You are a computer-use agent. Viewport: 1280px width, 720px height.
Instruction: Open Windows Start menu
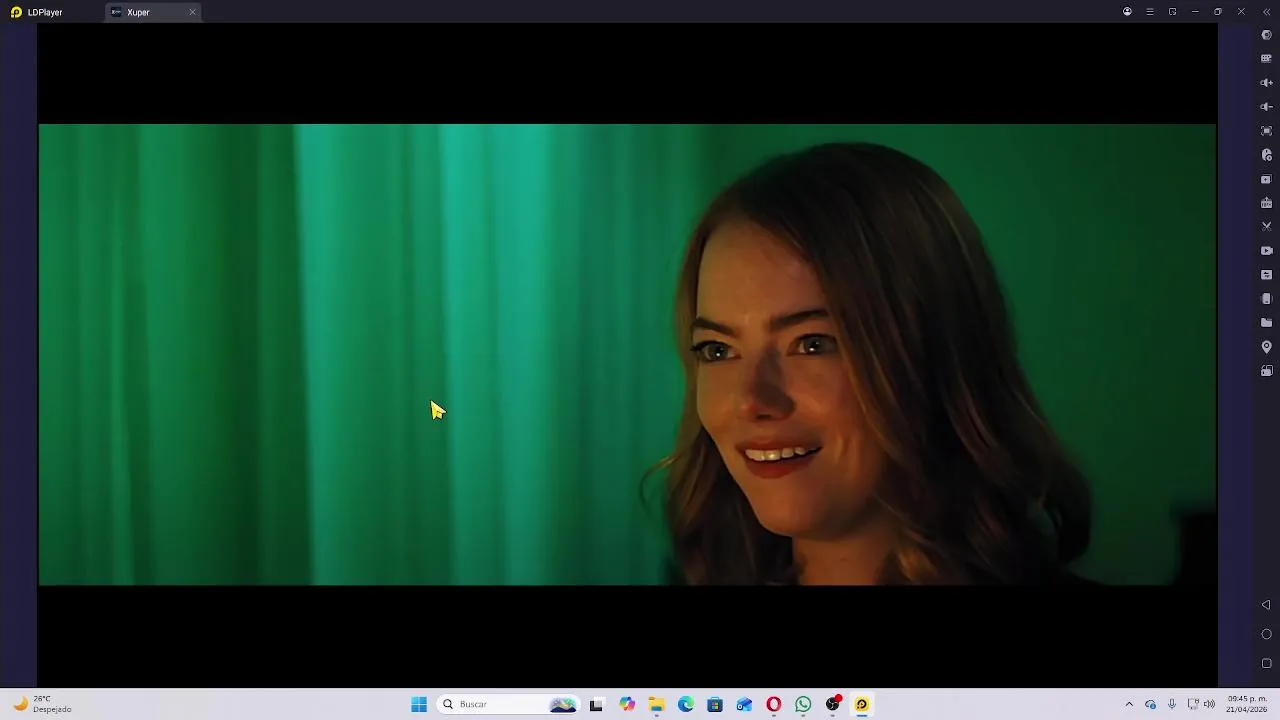[419, 704]
